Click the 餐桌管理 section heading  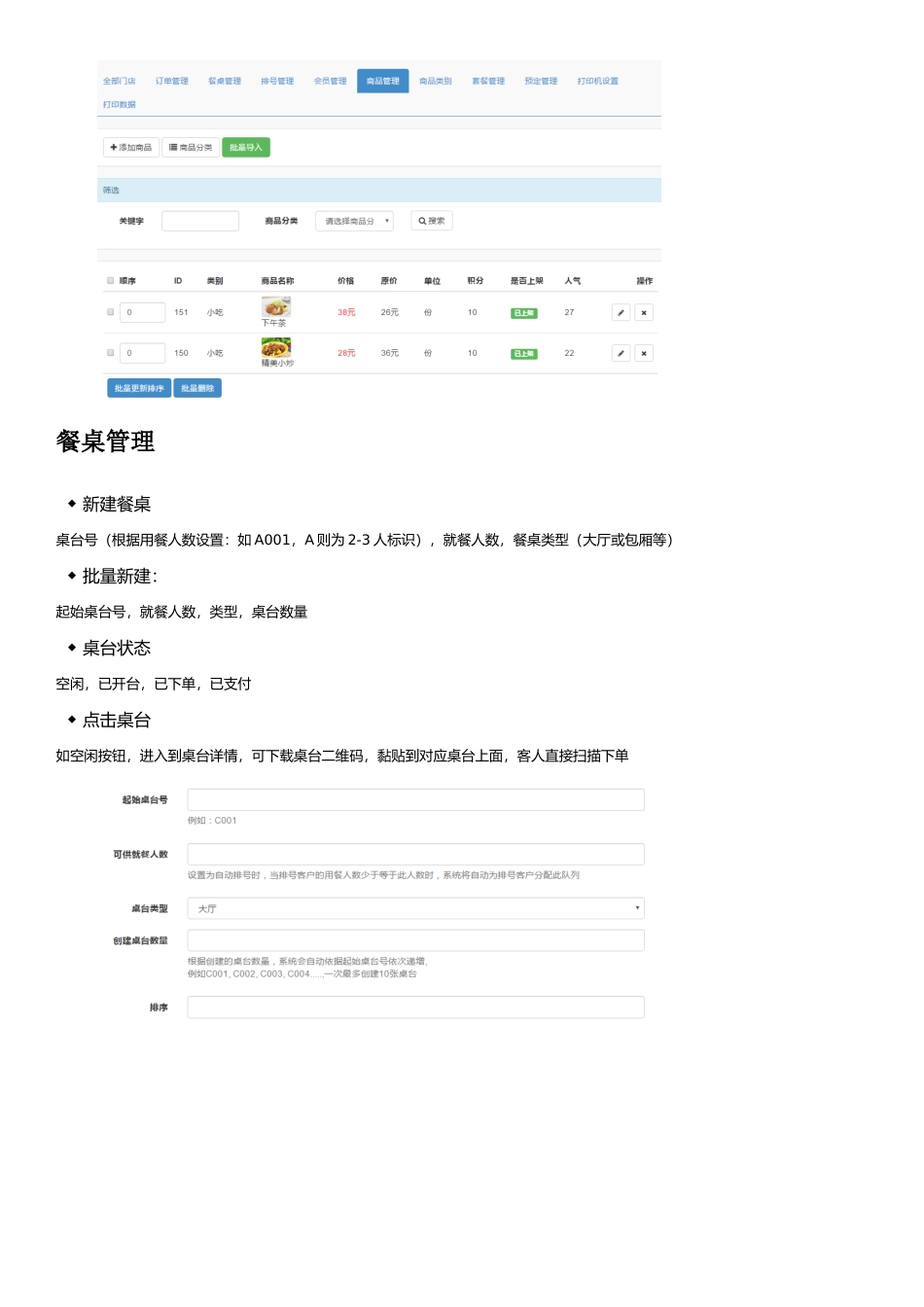click(x=105, y=442)
